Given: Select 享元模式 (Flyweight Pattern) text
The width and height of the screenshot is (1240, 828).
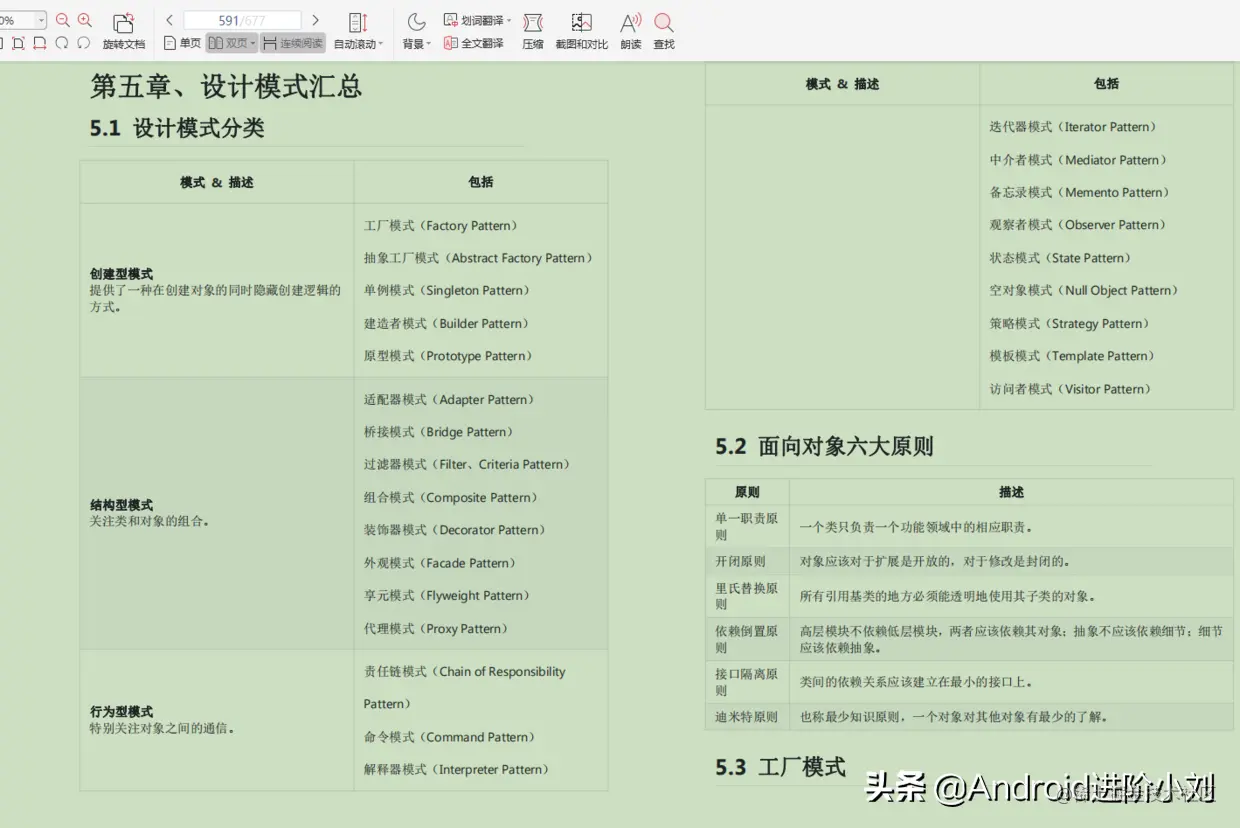Looking at the screenshot, I should pos(447,596).
